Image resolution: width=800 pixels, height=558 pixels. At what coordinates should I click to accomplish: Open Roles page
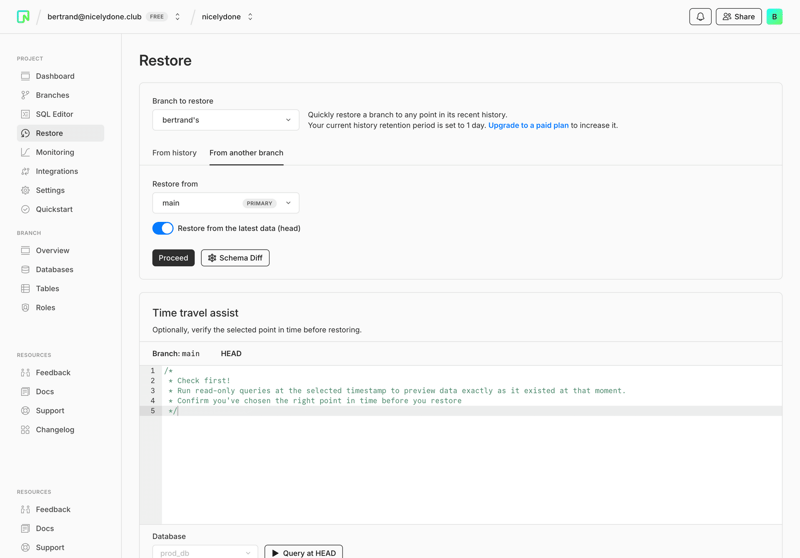point(60,308)
